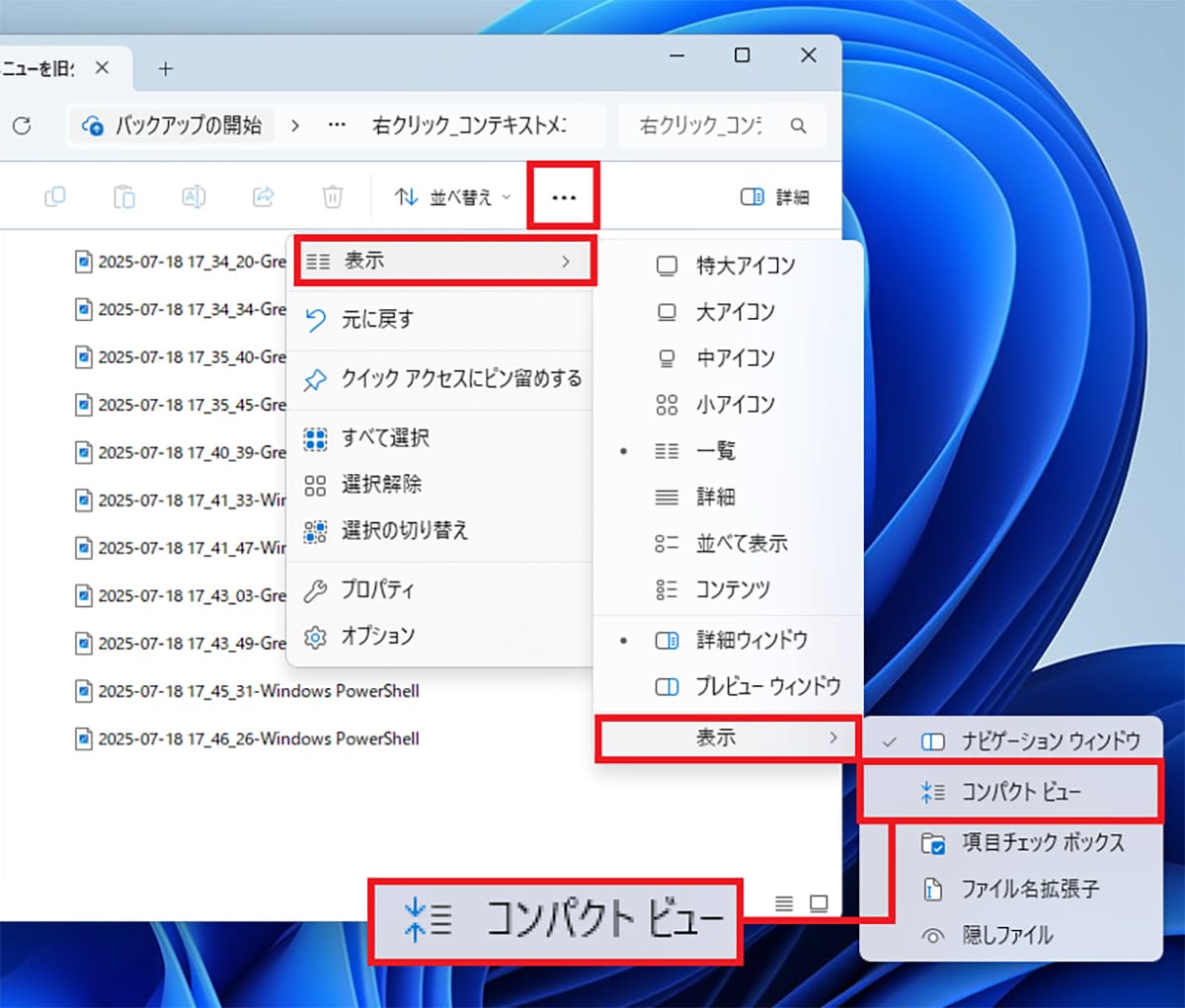Choose 特大アイコン view
This screenshot has height=1008, width=1185.
(x=729, y=266)
